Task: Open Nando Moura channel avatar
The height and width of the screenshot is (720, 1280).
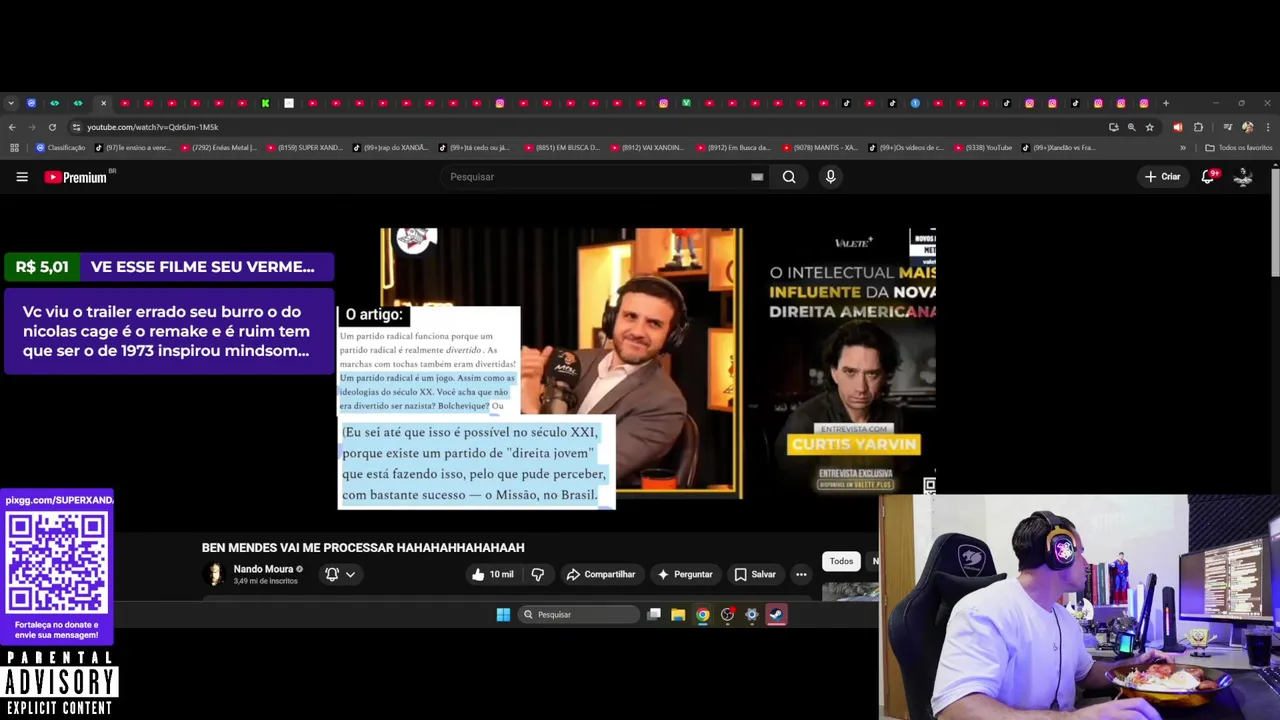Action: point(214,574)
